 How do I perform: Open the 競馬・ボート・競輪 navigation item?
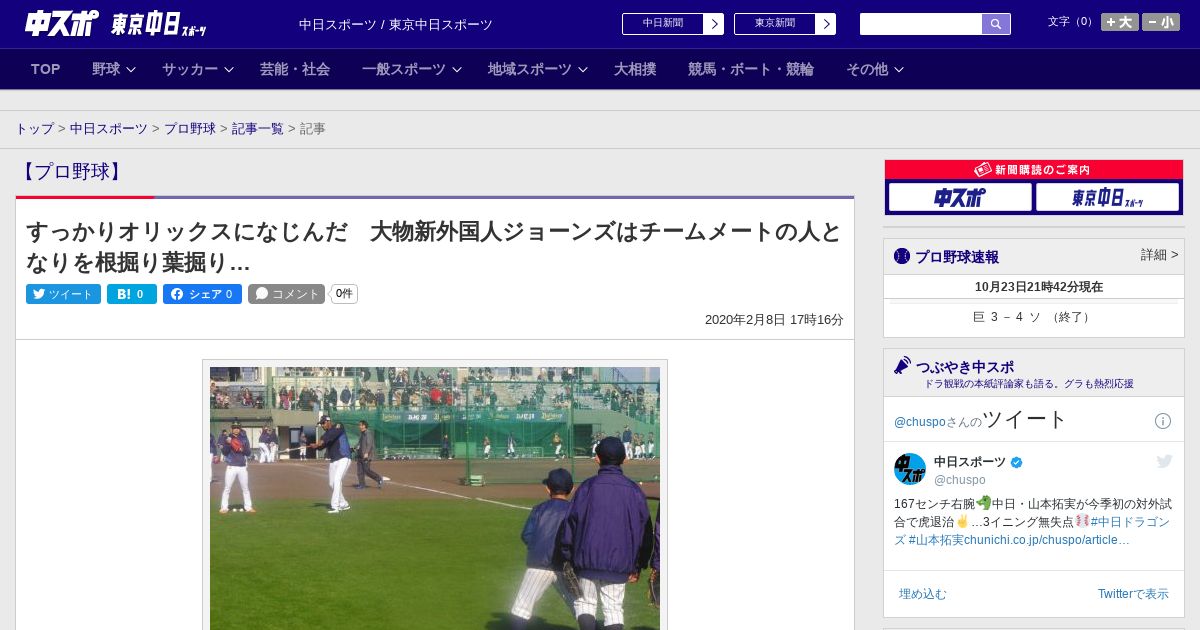click(x=751, y=69)
